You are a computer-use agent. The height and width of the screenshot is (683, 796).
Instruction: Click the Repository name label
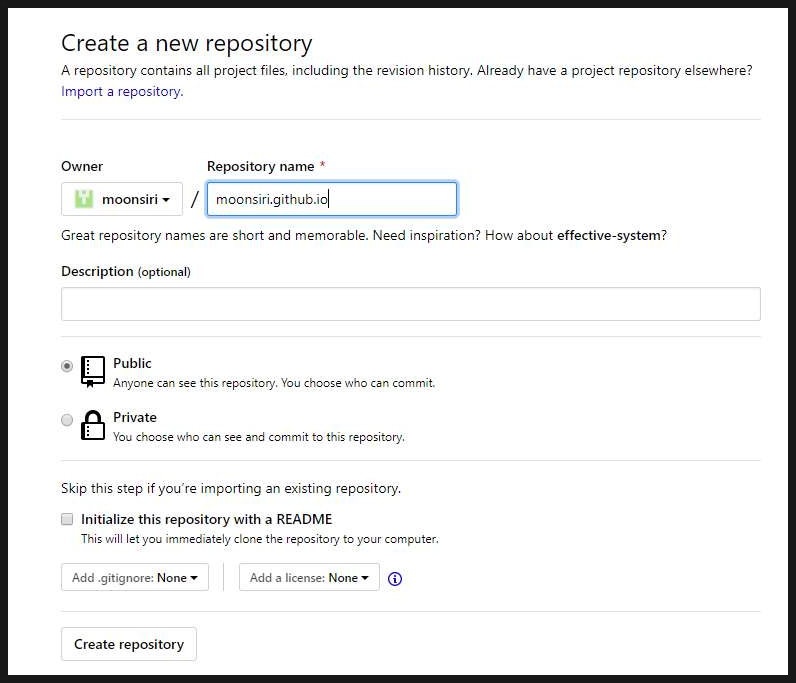click(260, 167)
